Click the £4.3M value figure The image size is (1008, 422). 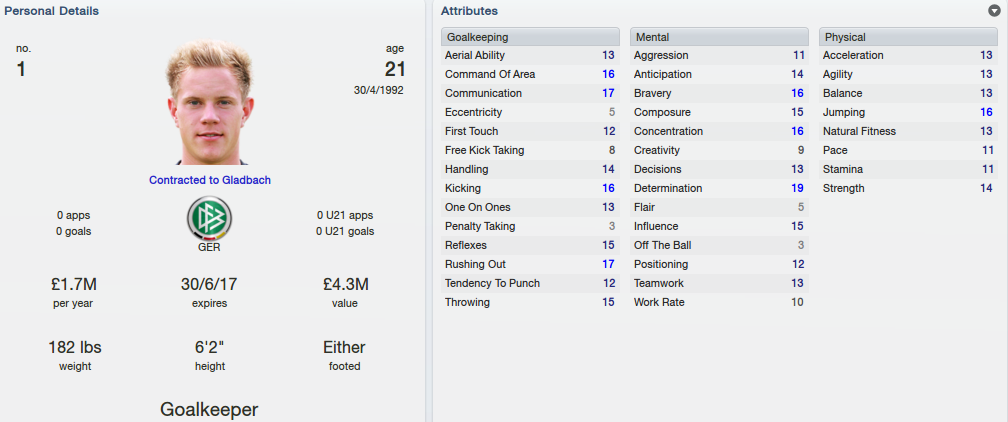pyautogui.click(x=346, y=284)
